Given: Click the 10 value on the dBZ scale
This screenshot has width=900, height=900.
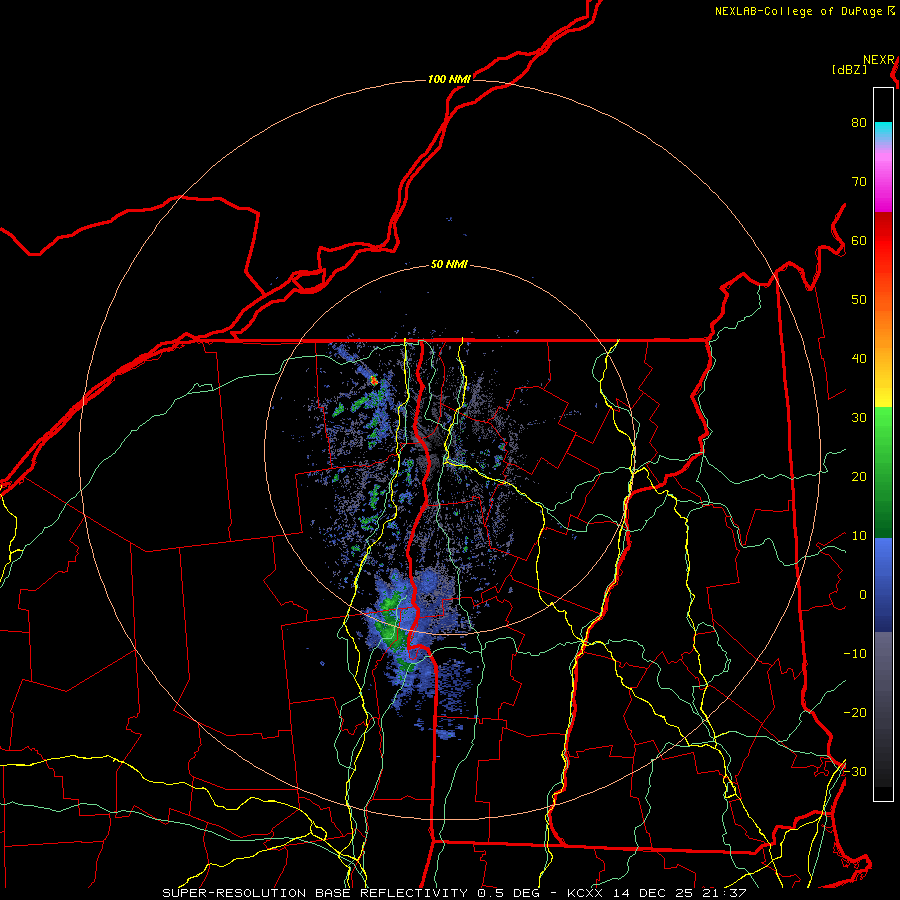Looking at the screenshot, I should click(859, 536).
